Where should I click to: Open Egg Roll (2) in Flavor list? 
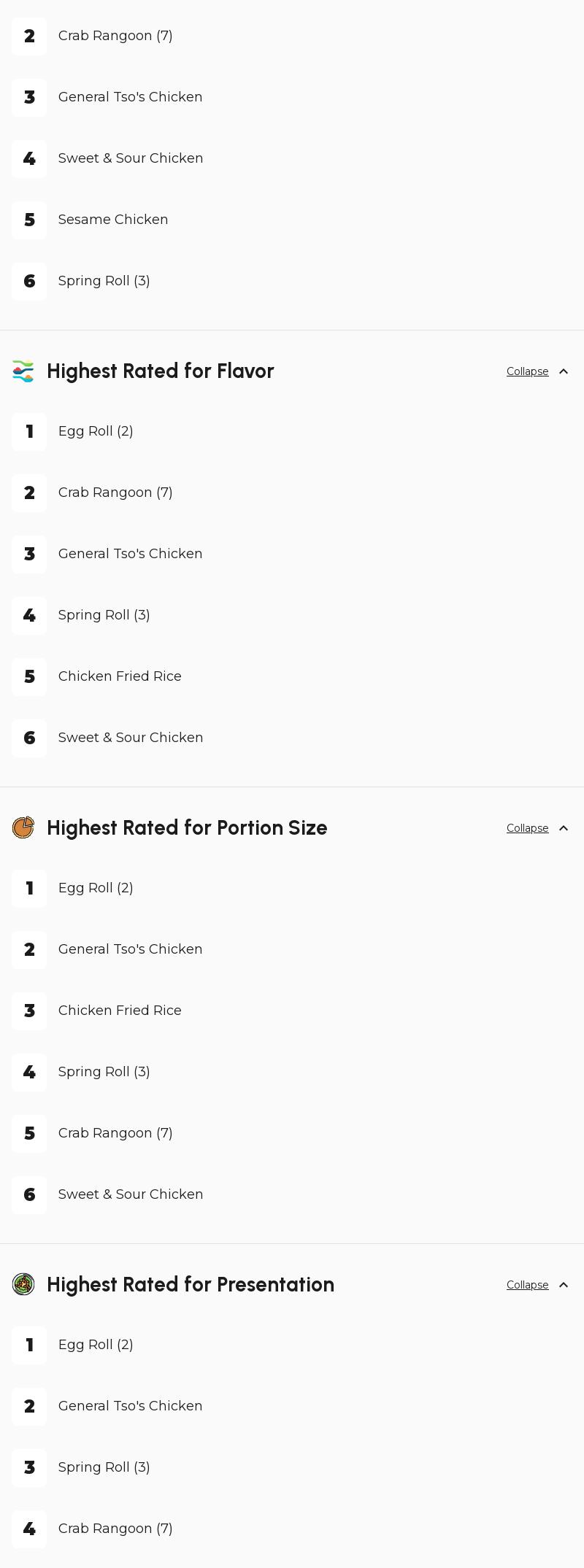(x=96, y=431)
